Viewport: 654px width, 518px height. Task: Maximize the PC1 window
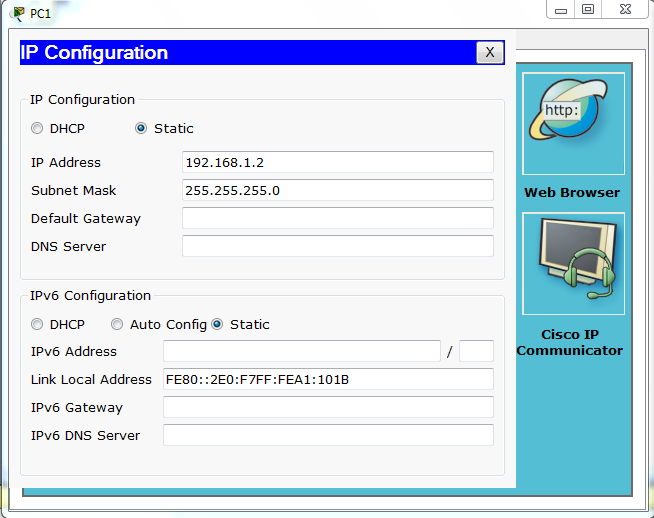coord(588,9)
